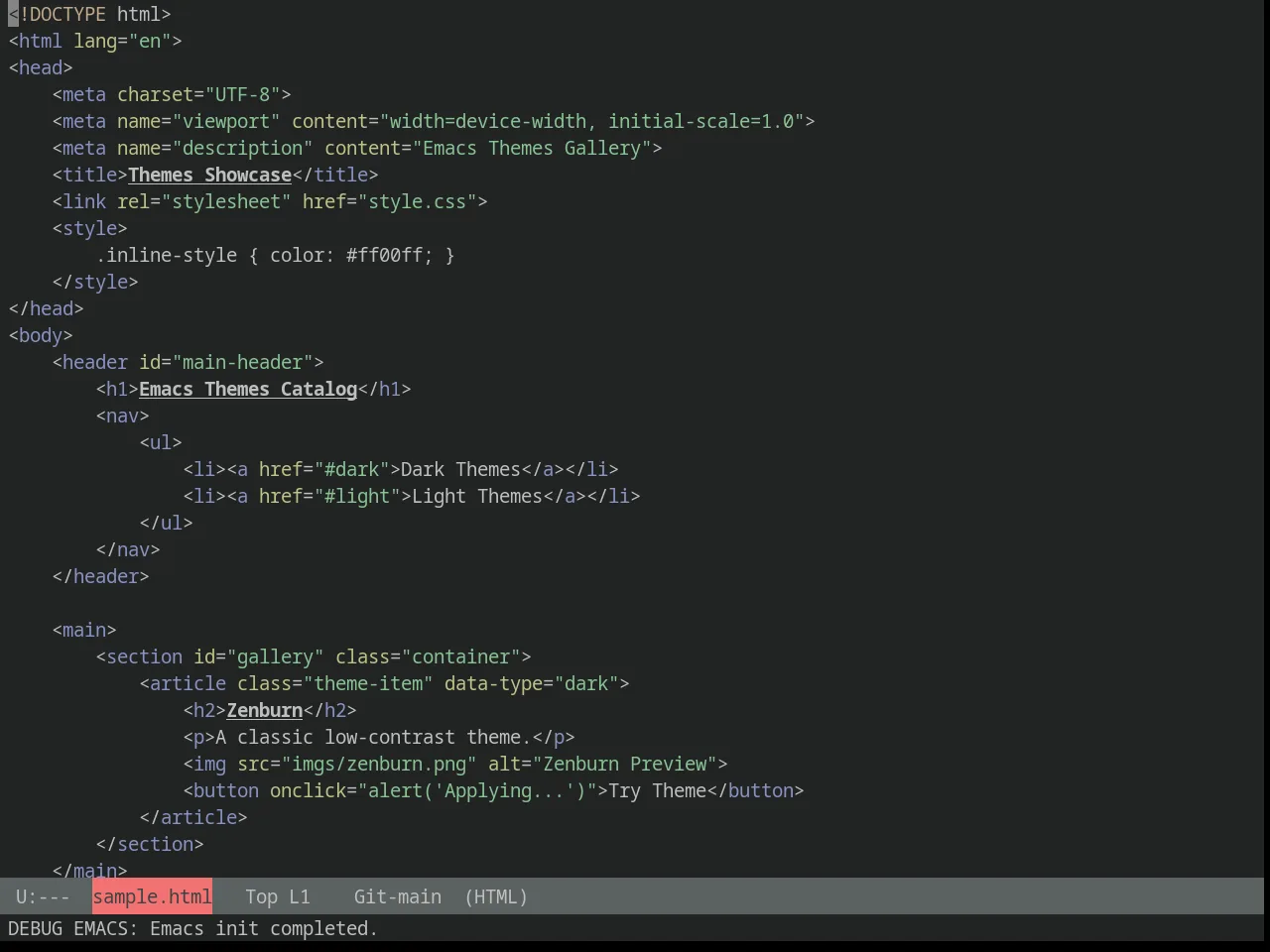Click the meta charset="UTF-8" line
1270x952 pixels.
(x=172, y=94)
